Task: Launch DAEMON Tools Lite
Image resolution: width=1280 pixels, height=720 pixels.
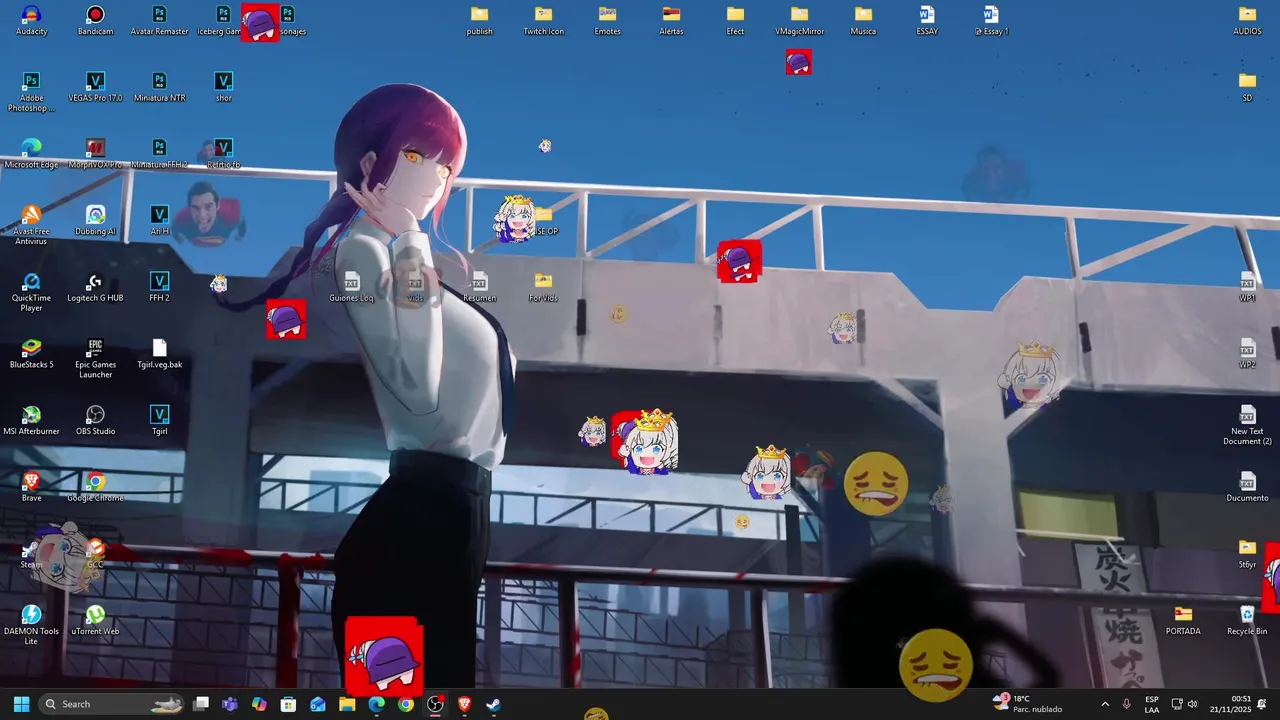Action: pos(31,625)
